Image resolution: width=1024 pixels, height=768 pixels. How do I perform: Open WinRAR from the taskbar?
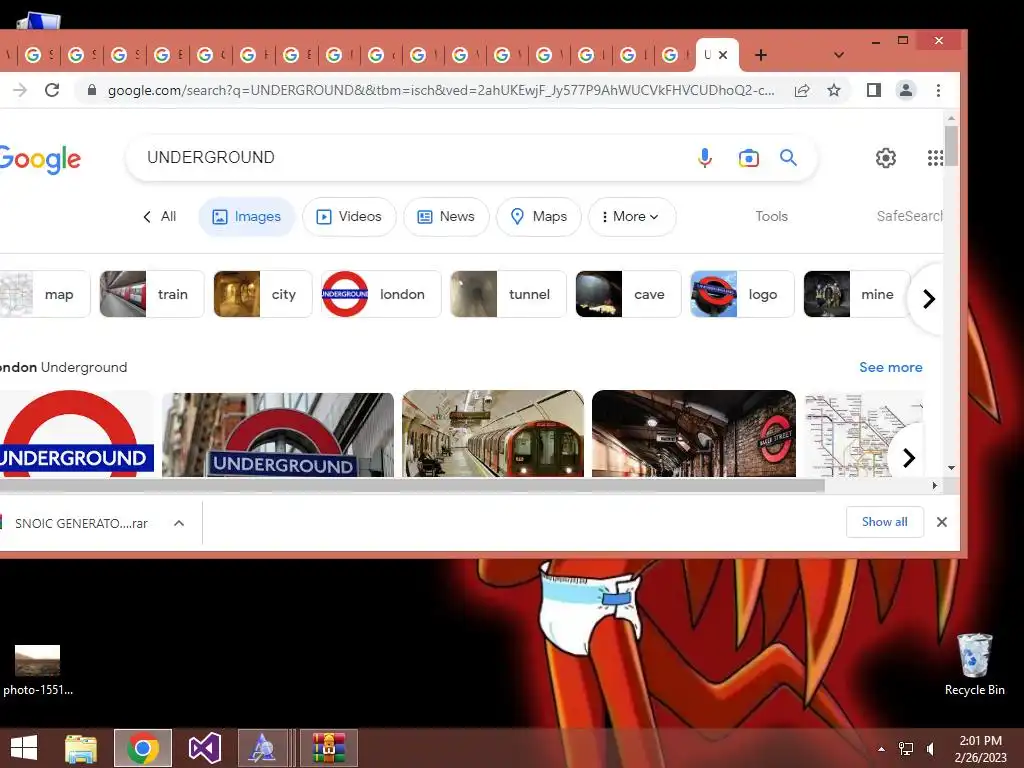point(328,748)
